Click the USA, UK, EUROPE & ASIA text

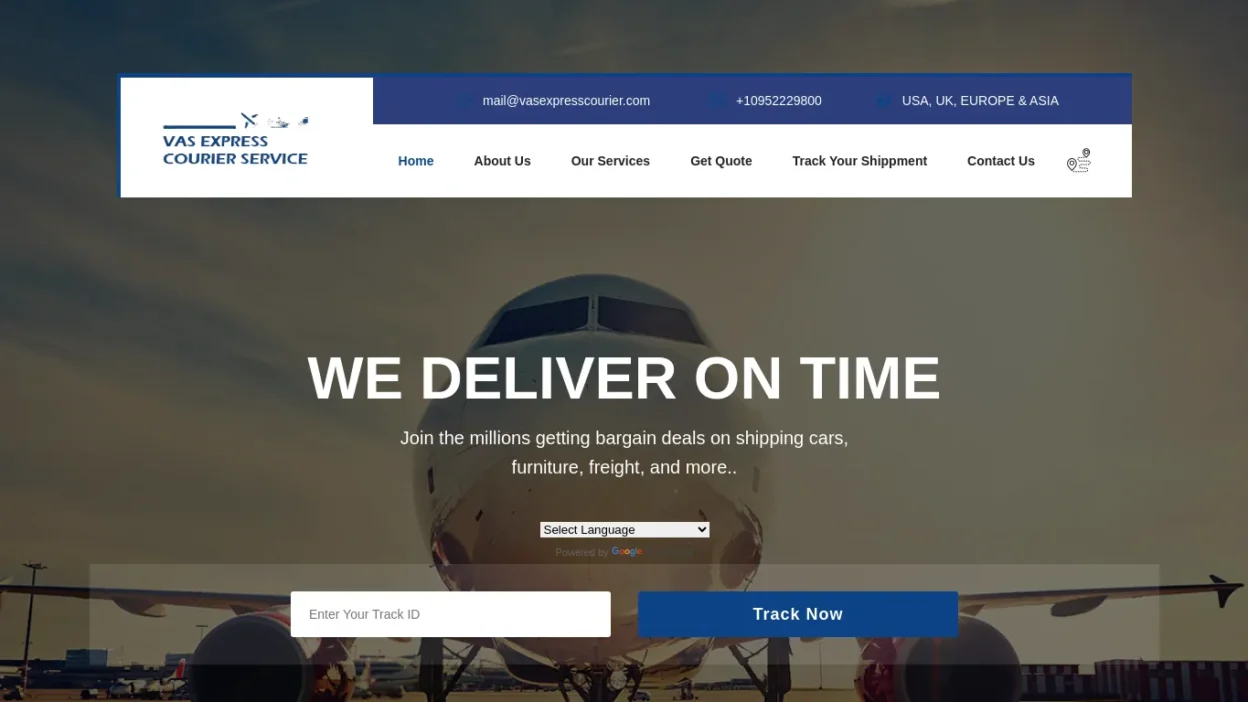980,101
